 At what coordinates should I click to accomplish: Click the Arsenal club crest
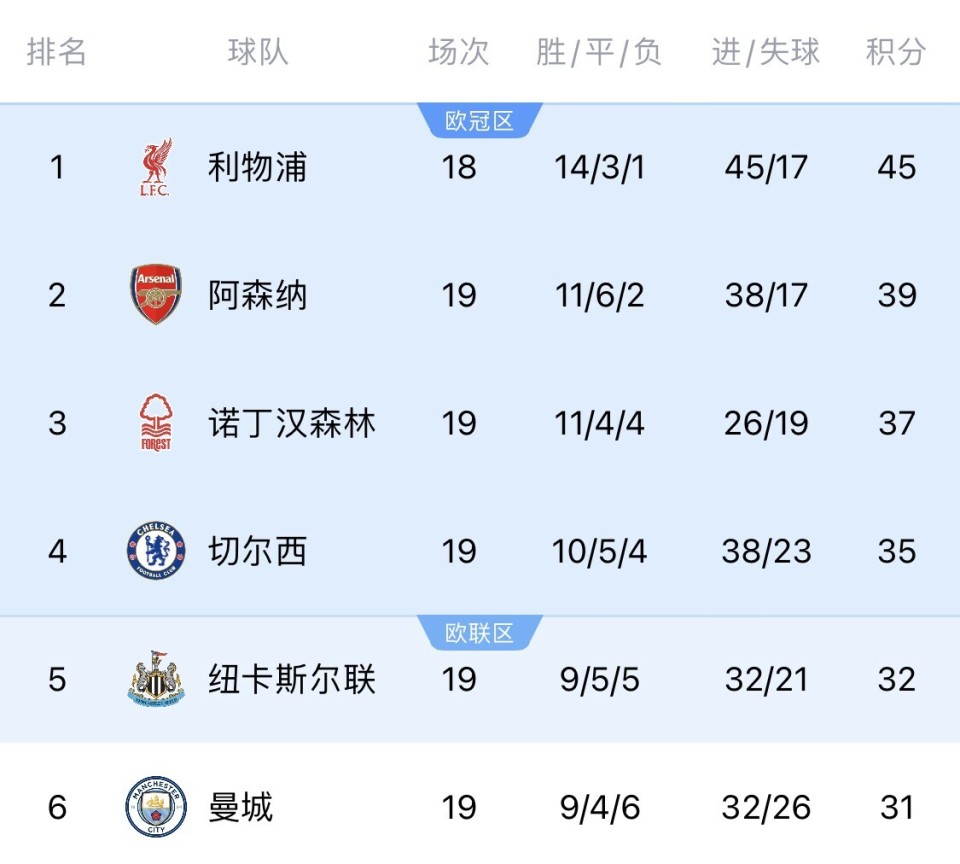pos(156,295)
